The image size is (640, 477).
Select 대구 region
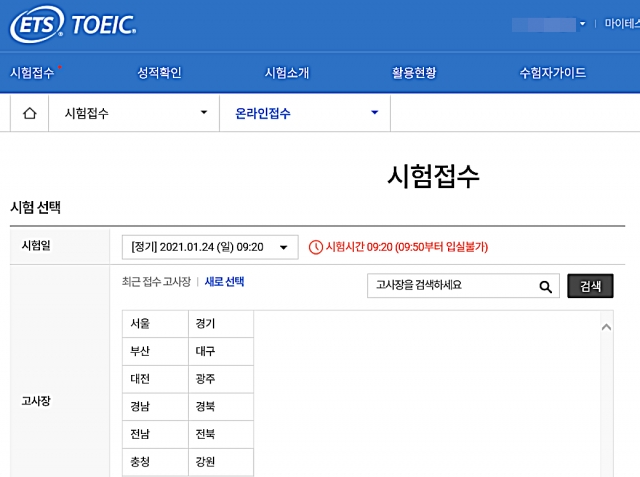pyautogui.click(x=221, y=351)
